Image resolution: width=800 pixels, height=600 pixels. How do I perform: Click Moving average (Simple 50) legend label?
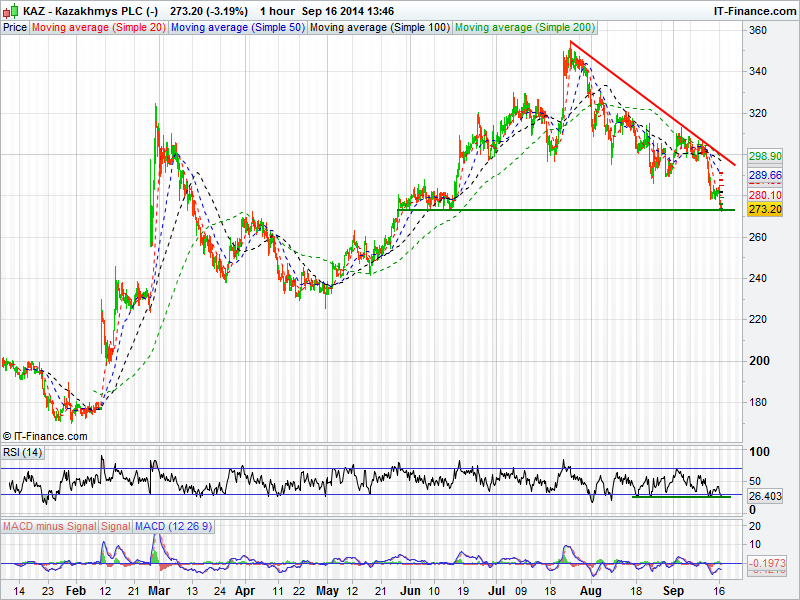coord(237,28)
